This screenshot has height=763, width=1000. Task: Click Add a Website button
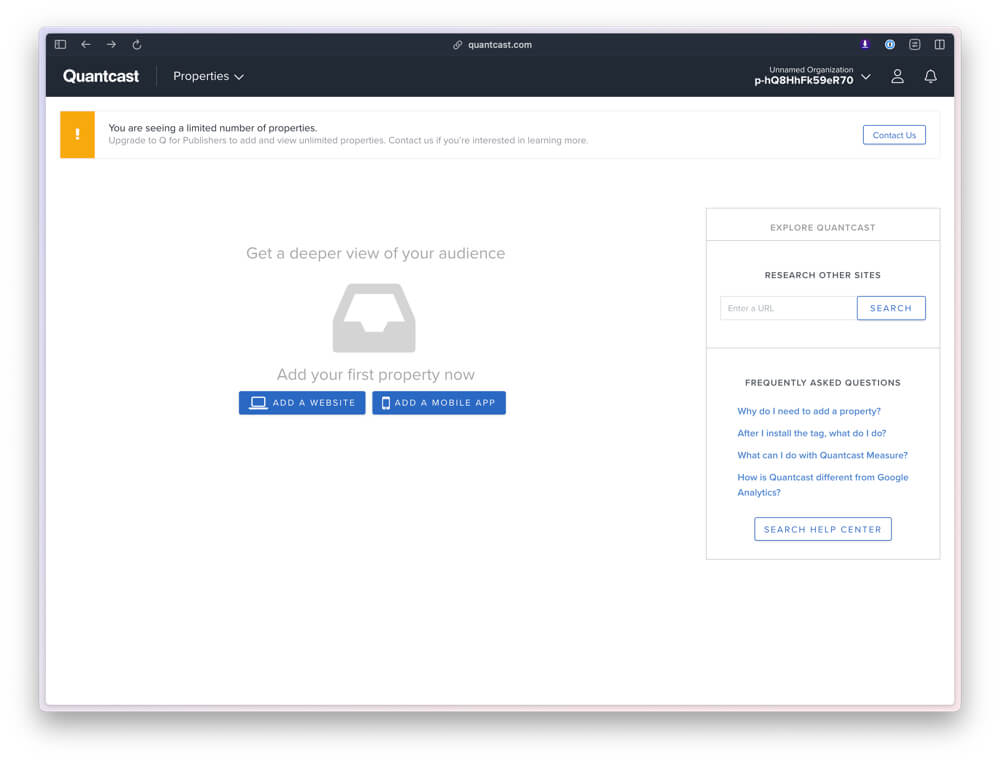302,403
